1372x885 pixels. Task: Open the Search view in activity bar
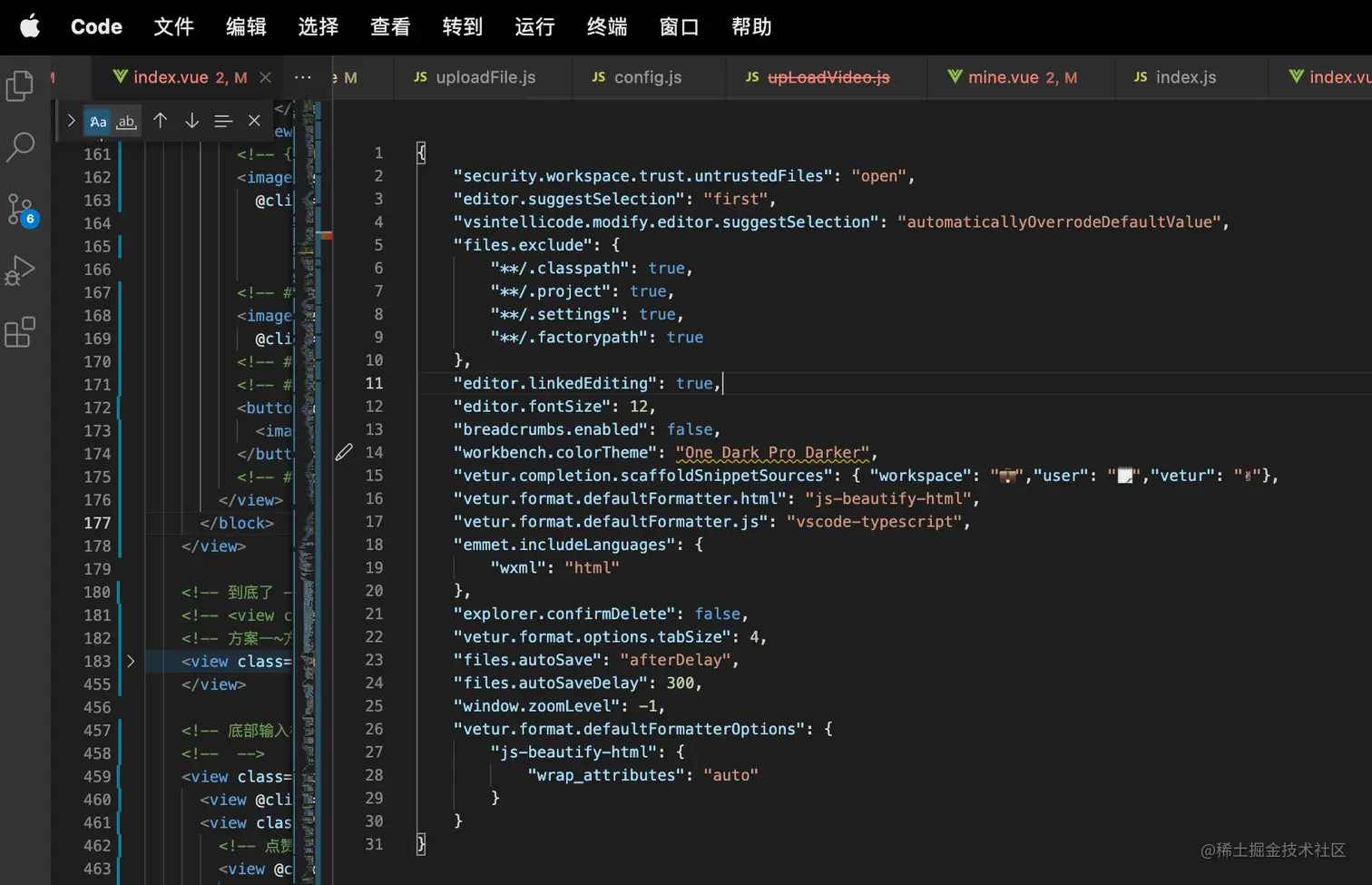click(x=20, y=146)
